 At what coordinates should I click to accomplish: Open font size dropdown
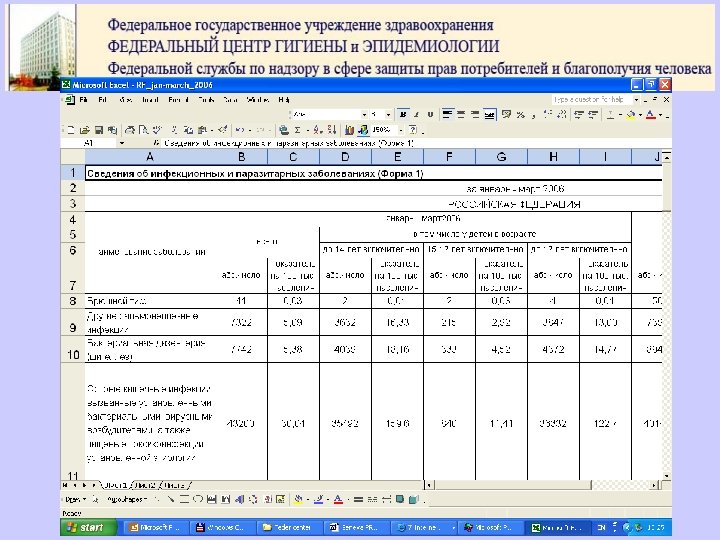[388, 114]
